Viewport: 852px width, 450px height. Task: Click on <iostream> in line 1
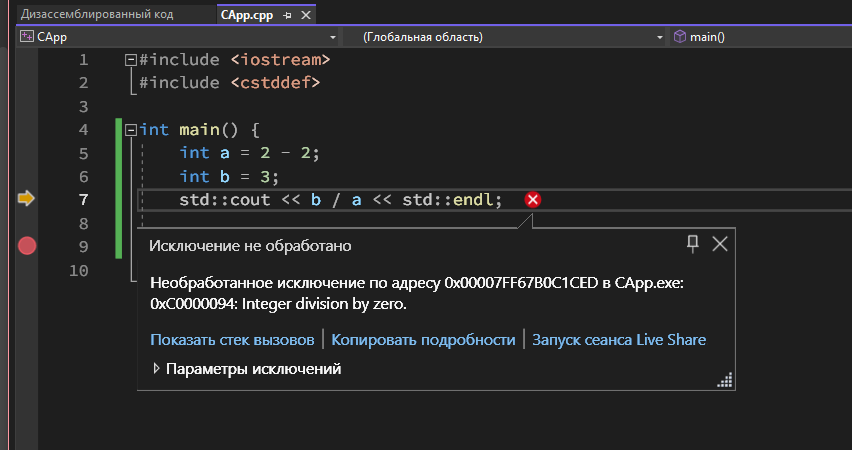(x=280, y=59)
